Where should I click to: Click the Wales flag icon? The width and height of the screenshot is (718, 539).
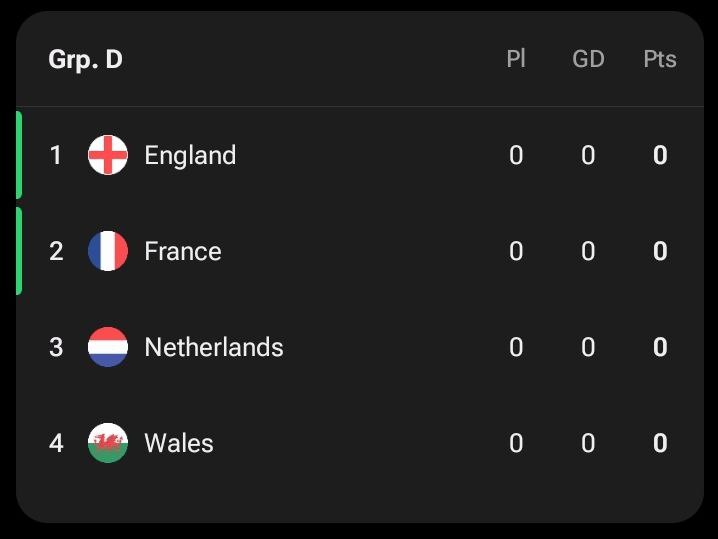point(108,443)
